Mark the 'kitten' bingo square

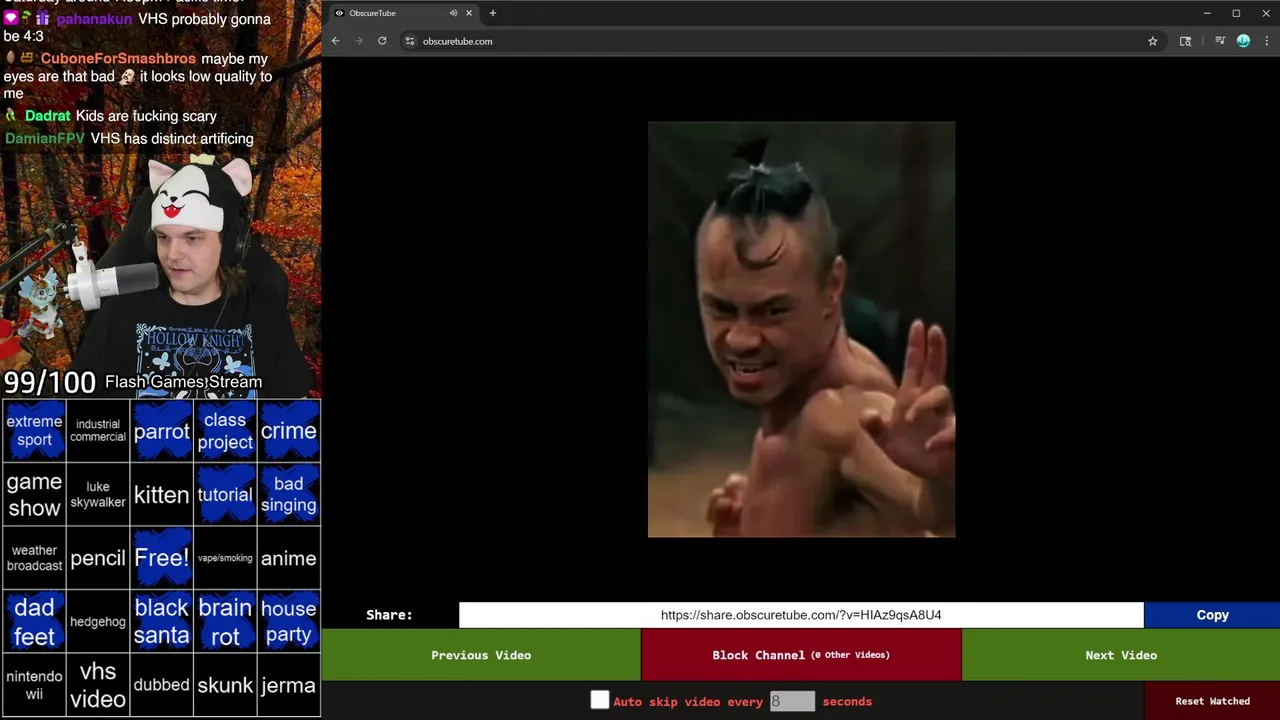[x=161, y=495]
